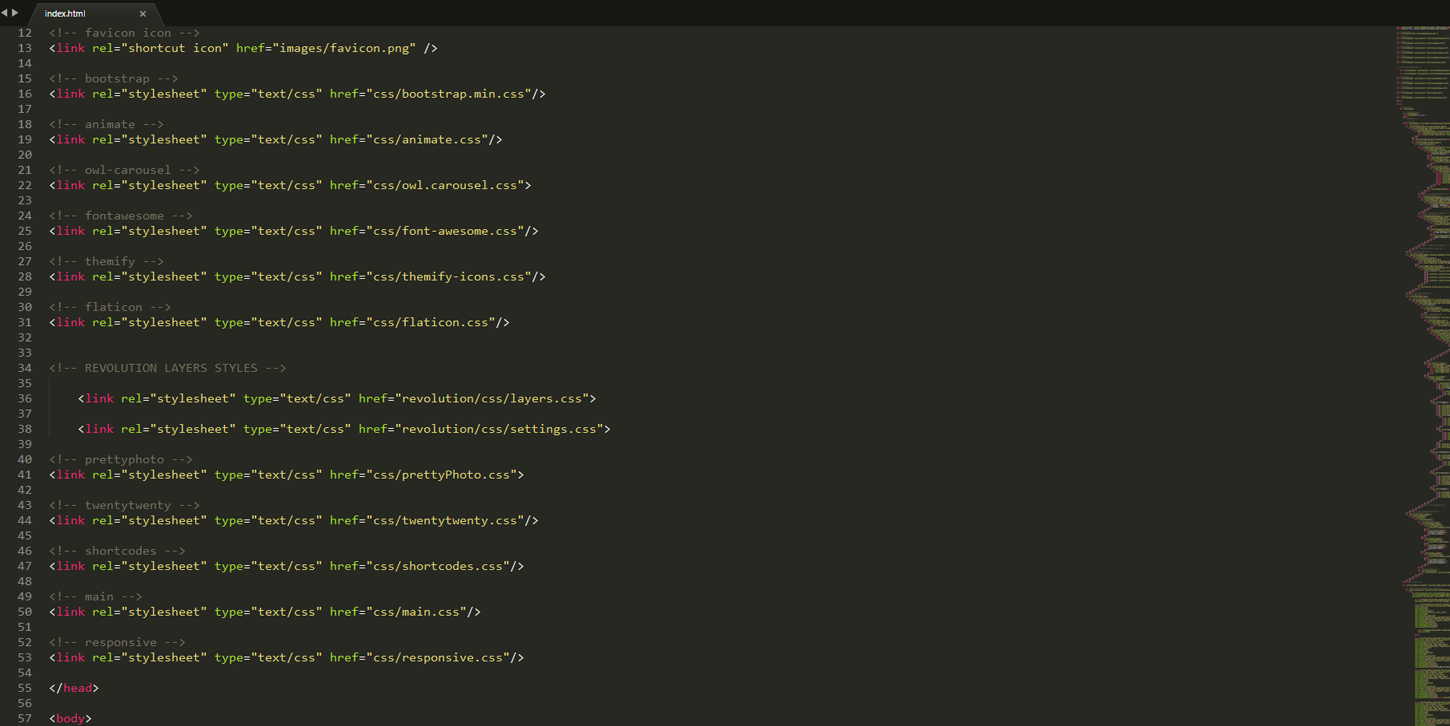Click the opening body tag
The height and width of the screenshot is (726, 1450).
point(70,718)
